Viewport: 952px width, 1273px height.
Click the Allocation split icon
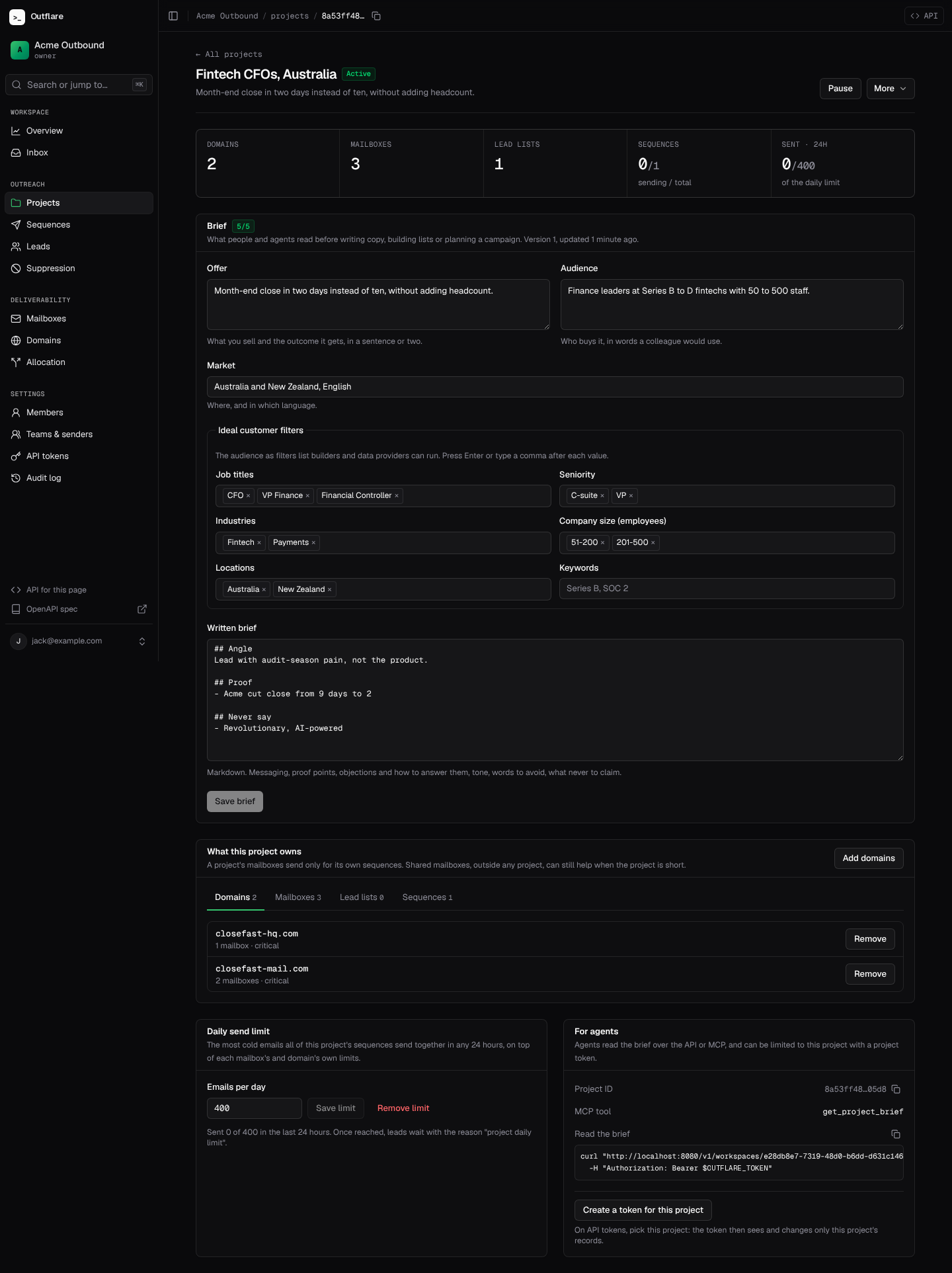point(16,362)
